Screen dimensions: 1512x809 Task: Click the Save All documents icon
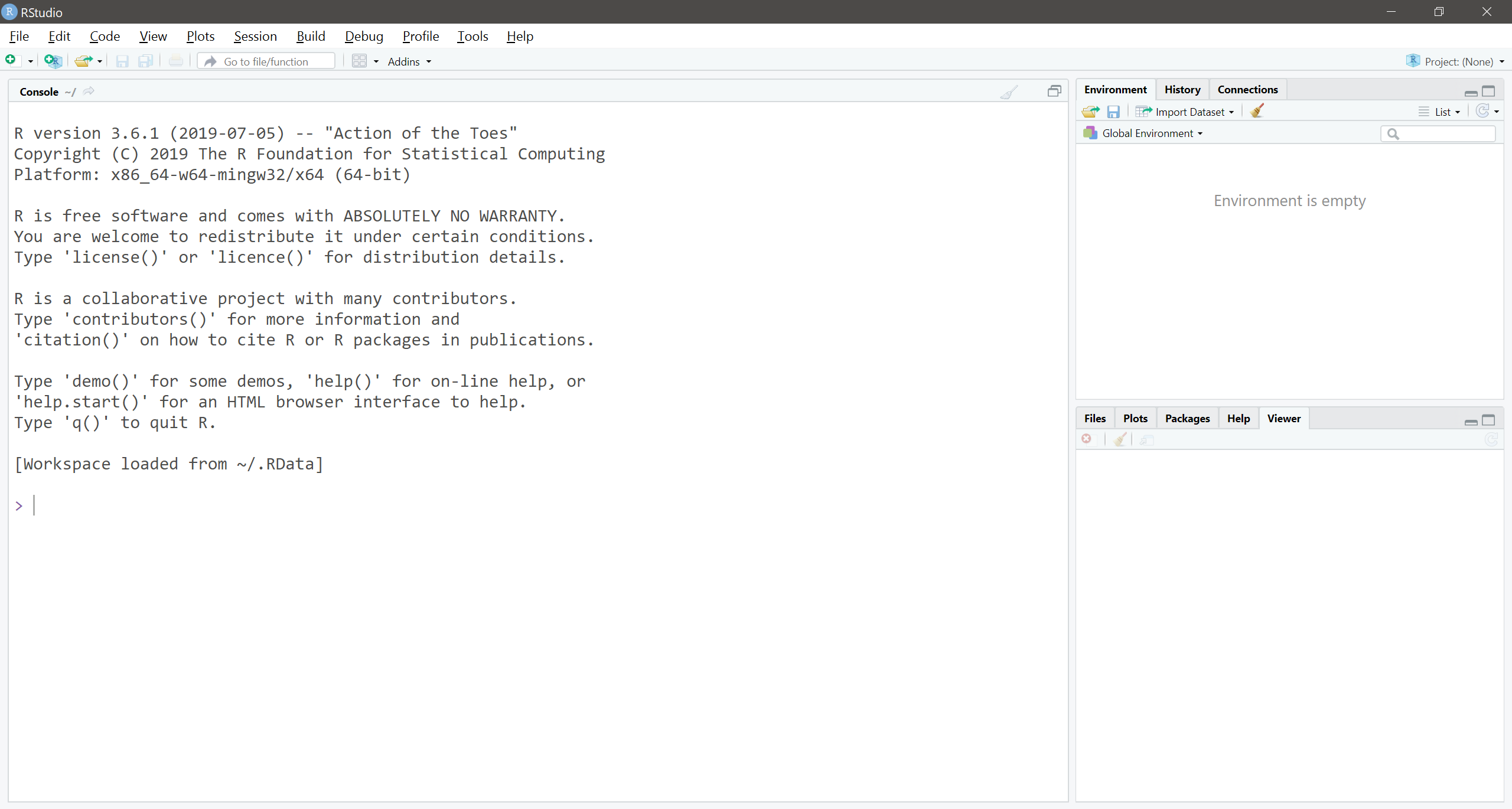(145, 61)
